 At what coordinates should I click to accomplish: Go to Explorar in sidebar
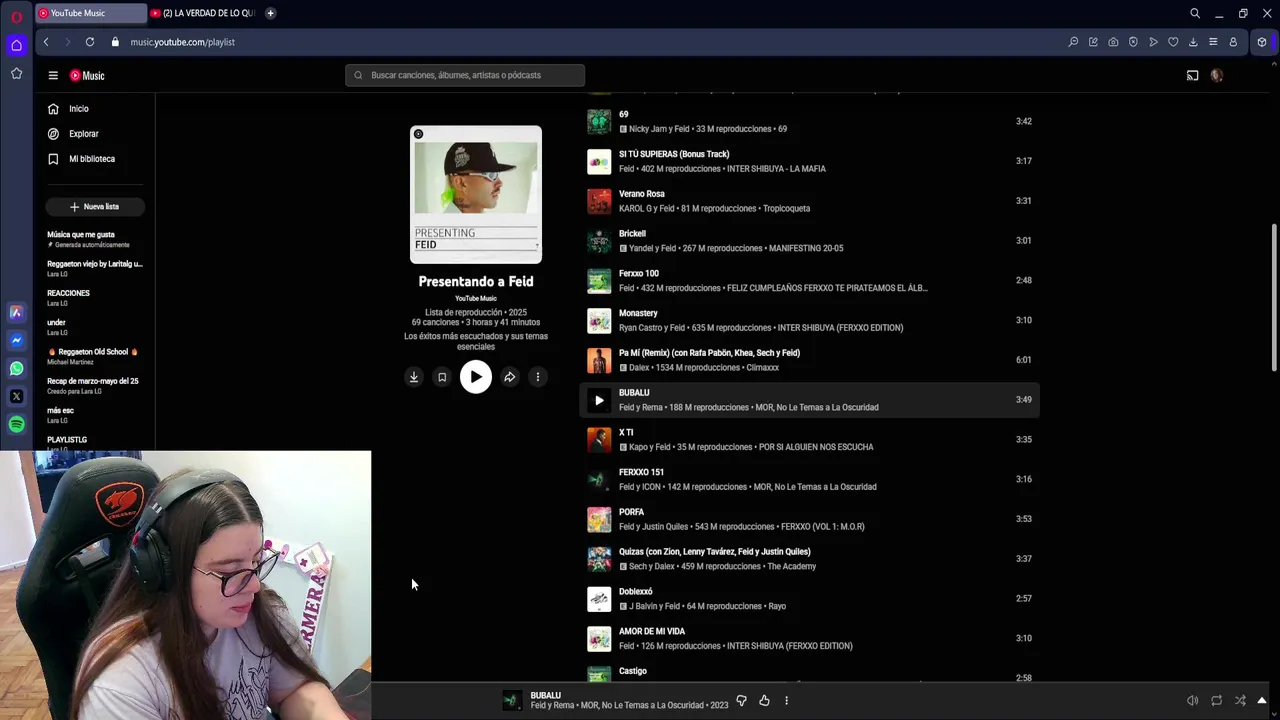(95, 134)
